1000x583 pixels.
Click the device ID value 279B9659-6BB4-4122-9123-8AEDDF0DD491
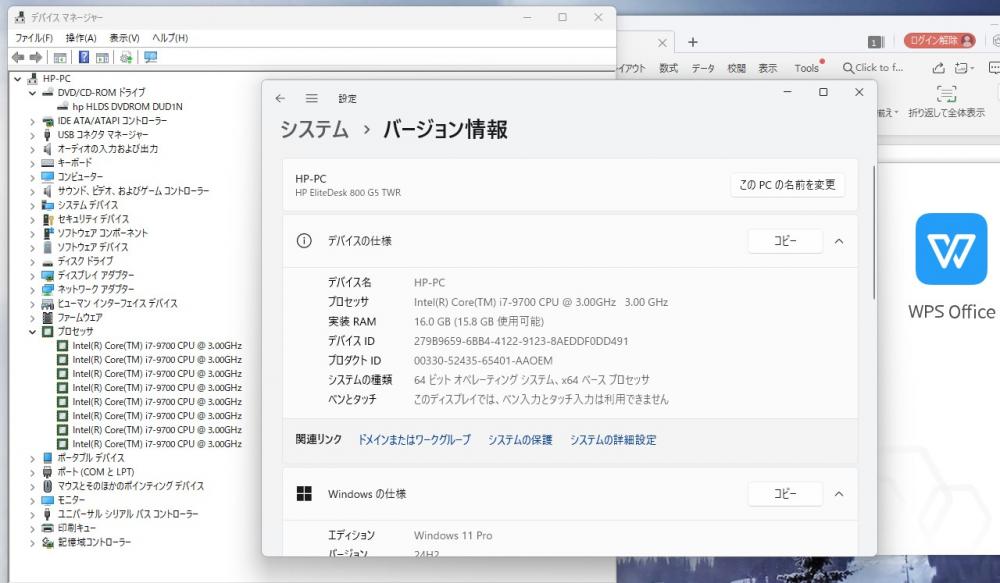pos(520,341)
